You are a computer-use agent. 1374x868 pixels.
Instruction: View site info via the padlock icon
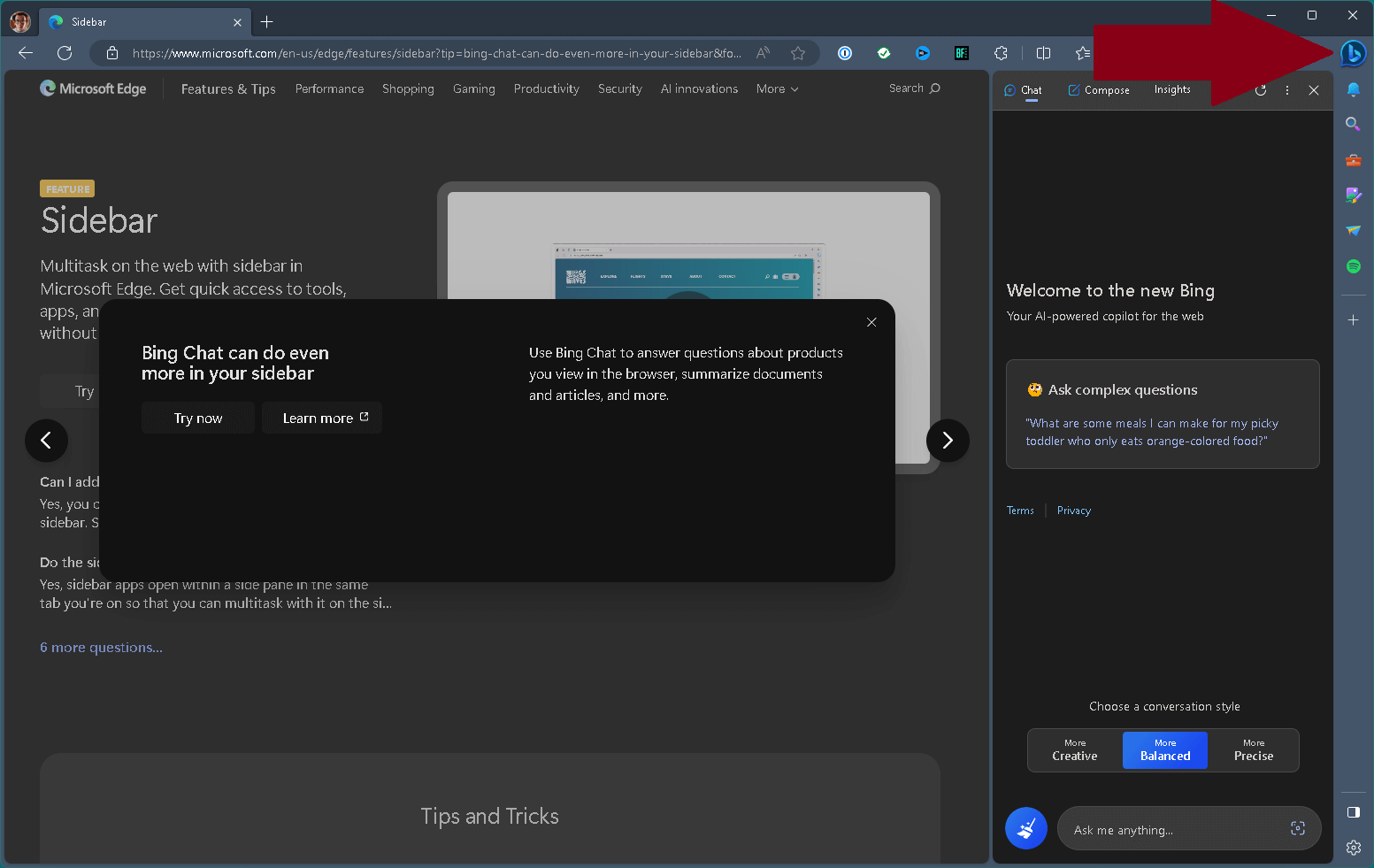pos(112,53)
